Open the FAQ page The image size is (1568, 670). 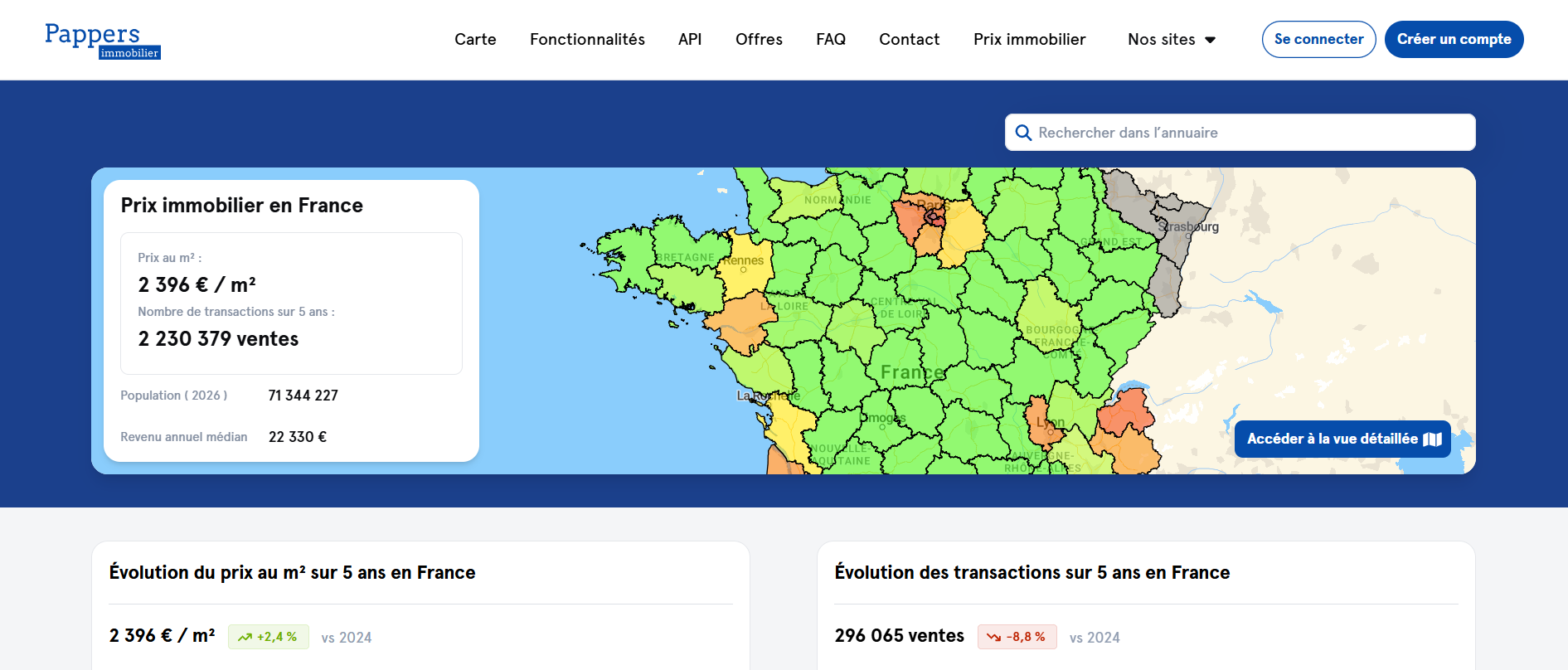tap(831, 40)
